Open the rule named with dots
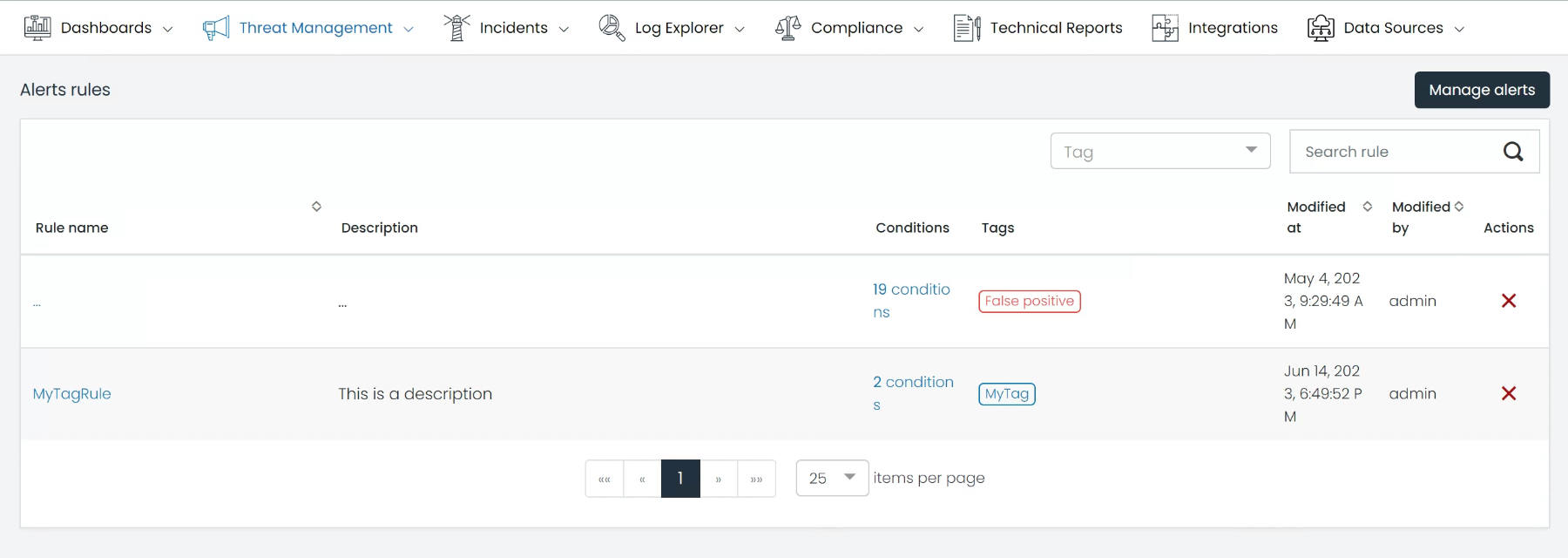Screen dimensions: 1568x558 (x=37, y=304)
